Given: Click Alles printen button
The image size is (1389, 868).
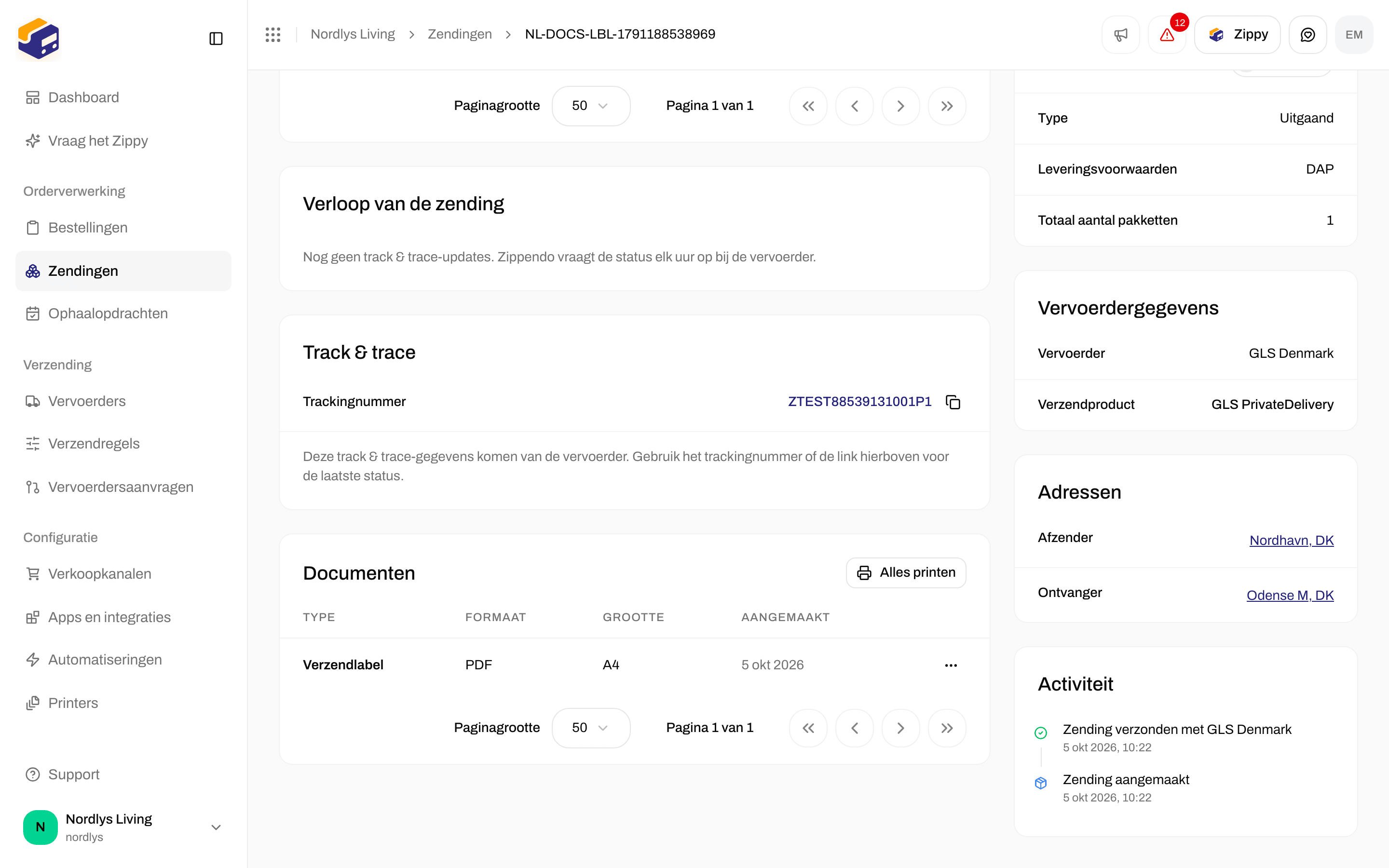Looking at the screenshot, I should (x=906, y=572).
